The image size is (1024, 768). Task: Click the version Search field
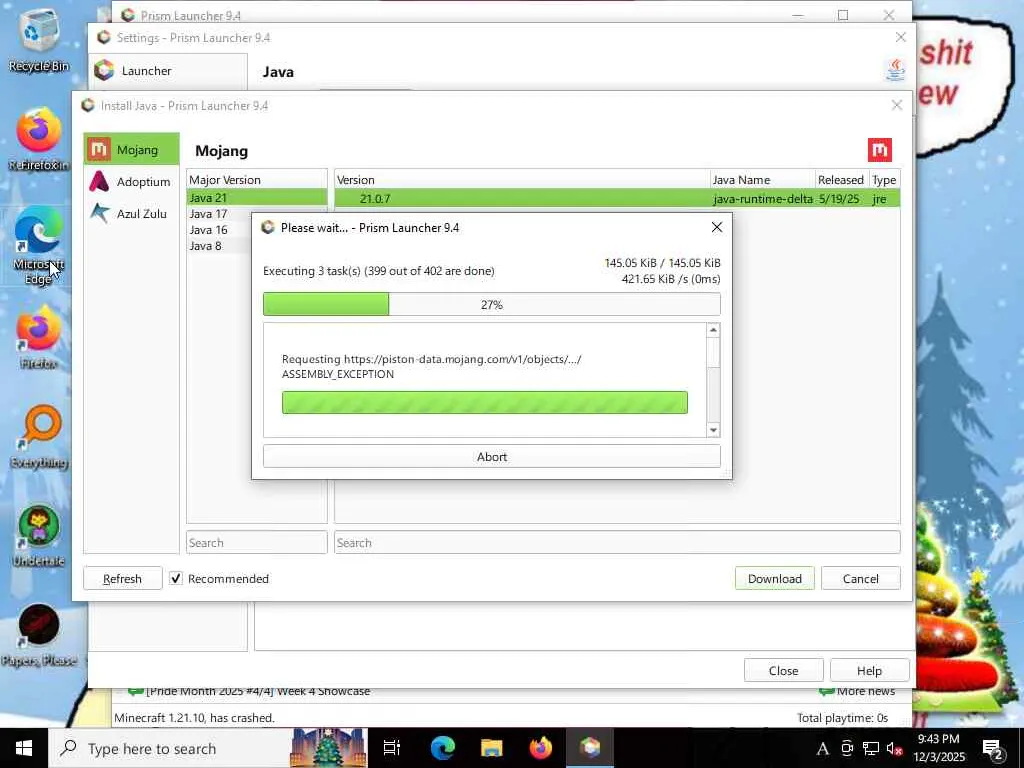[617, 543]
